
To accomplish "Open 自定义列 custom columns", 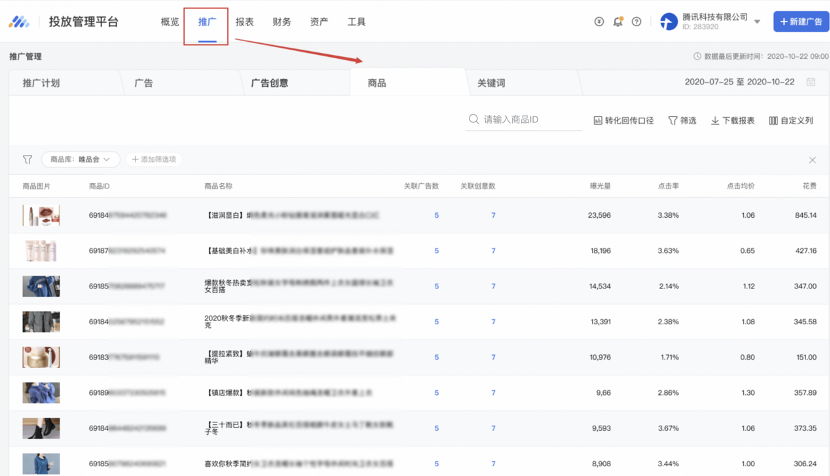I will point(791,120).
